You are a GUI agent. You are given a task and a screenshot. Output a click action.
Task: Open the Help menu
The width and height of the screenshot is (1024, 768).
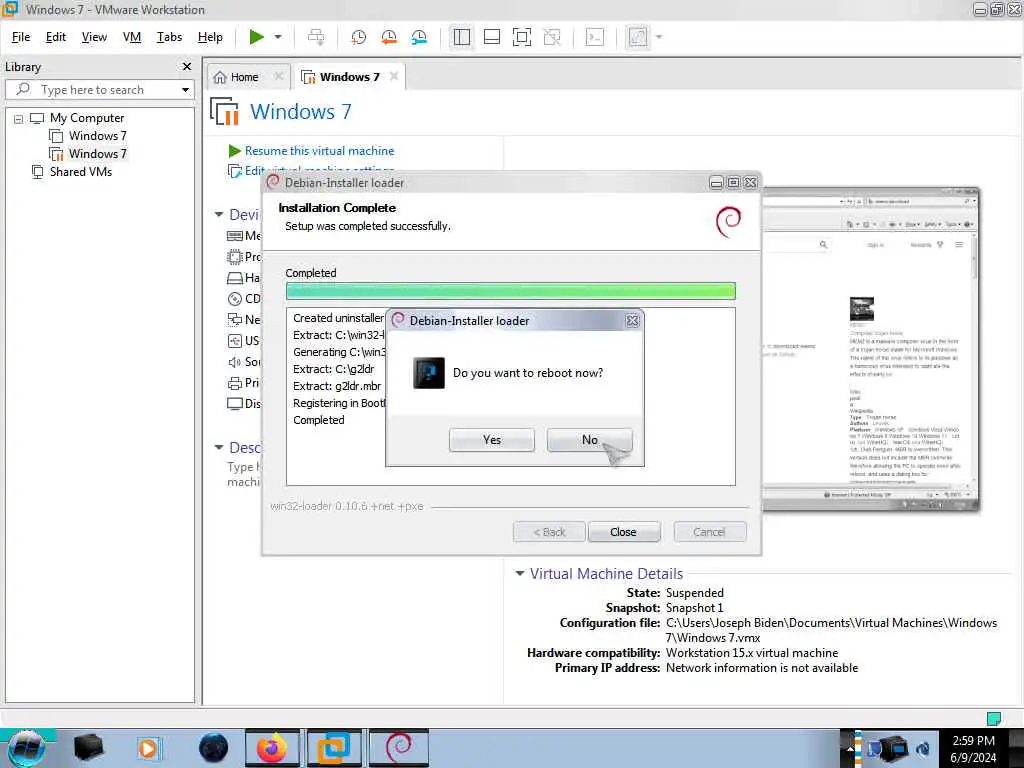coord(210,37)
